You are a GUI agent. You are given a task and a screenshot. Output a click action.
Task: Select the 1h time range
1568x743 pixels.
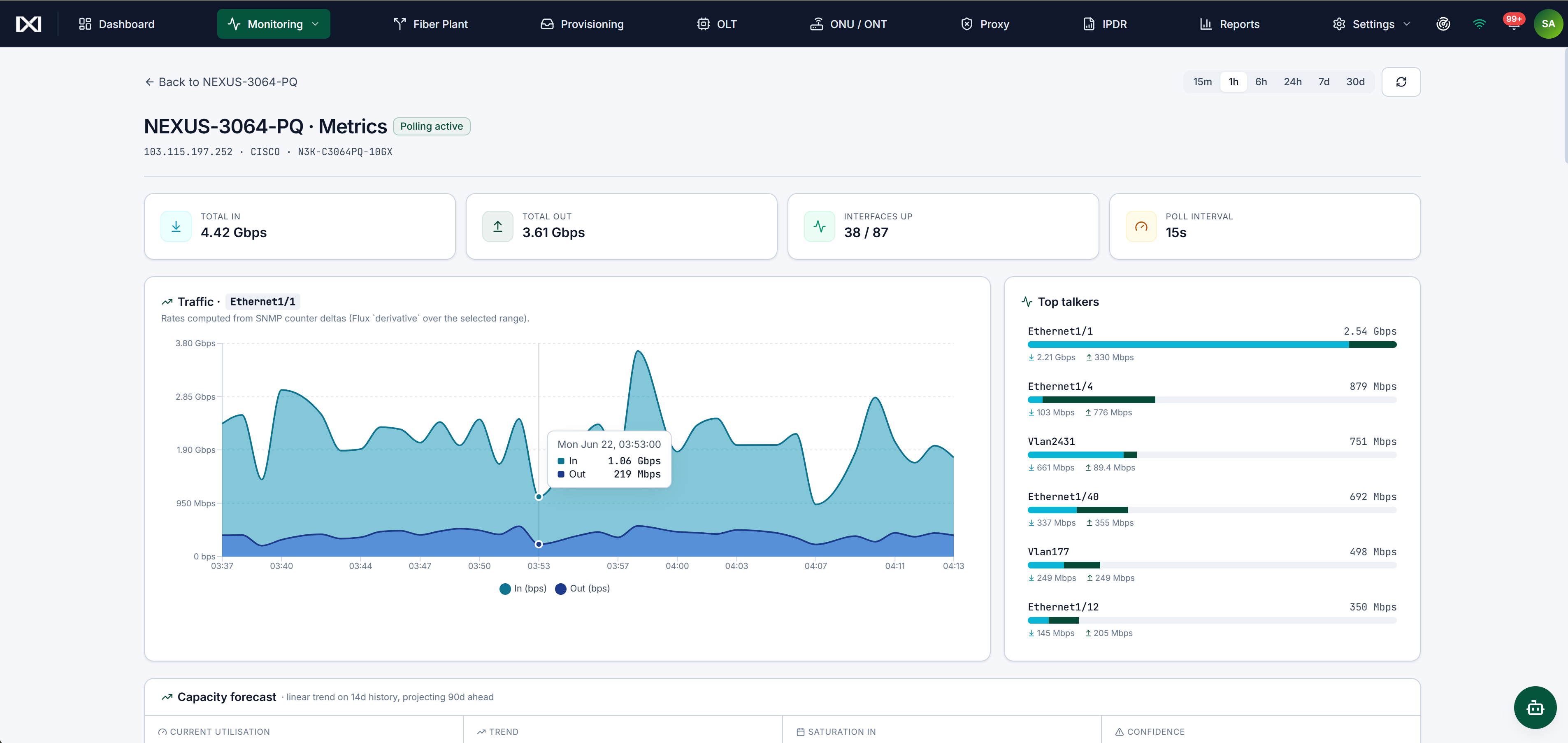tap(1233, 82)
